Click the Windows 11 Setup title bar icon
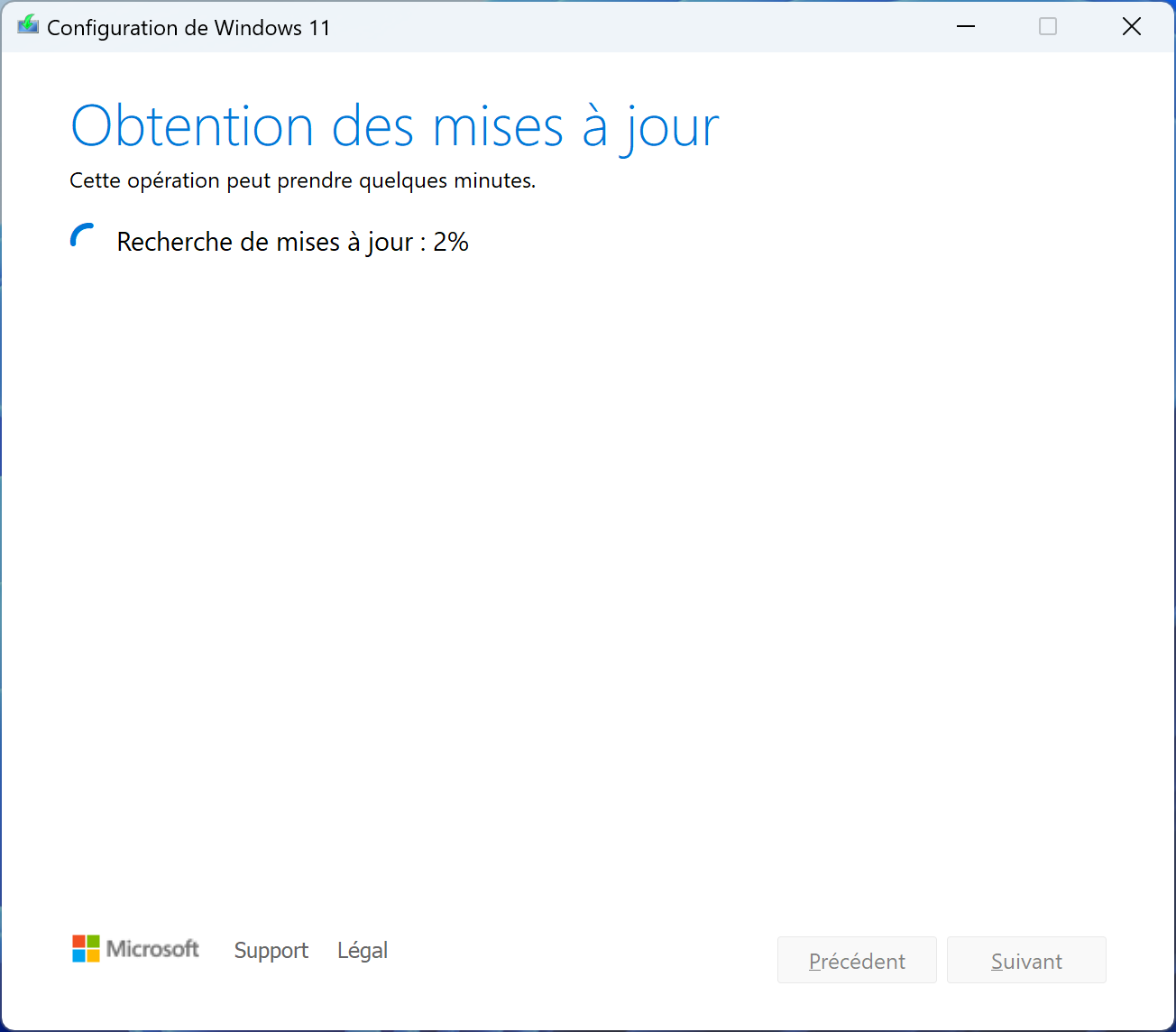 pyautogui.click(x=28, y=25)
